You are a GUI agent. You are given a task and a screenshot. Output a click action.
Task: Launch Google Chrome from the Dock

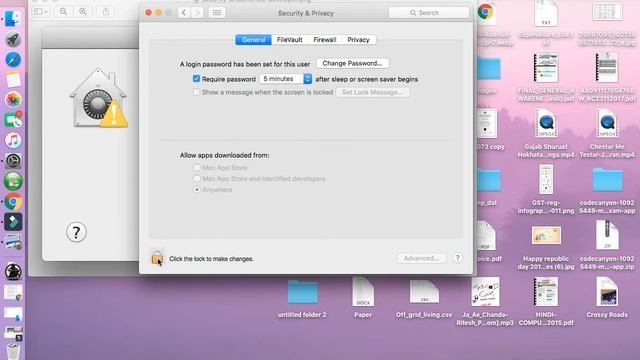[13, 202]
